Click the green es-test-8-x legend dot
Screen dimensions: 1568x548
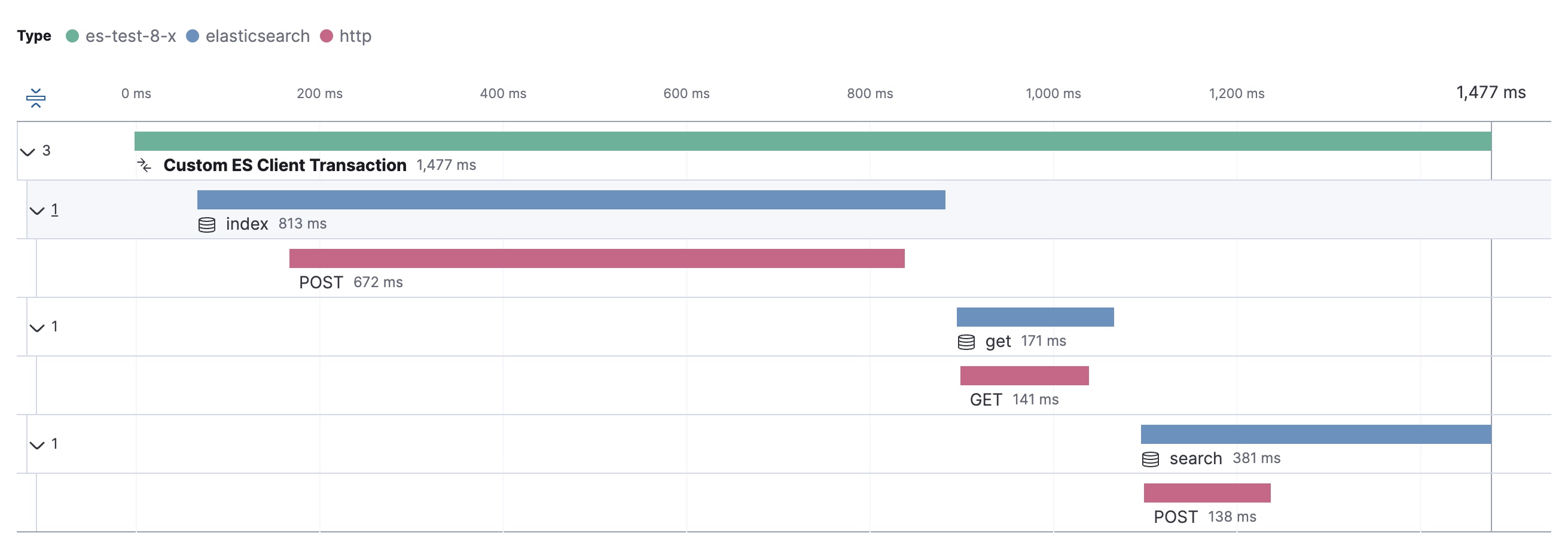click(x=72, y=35)
